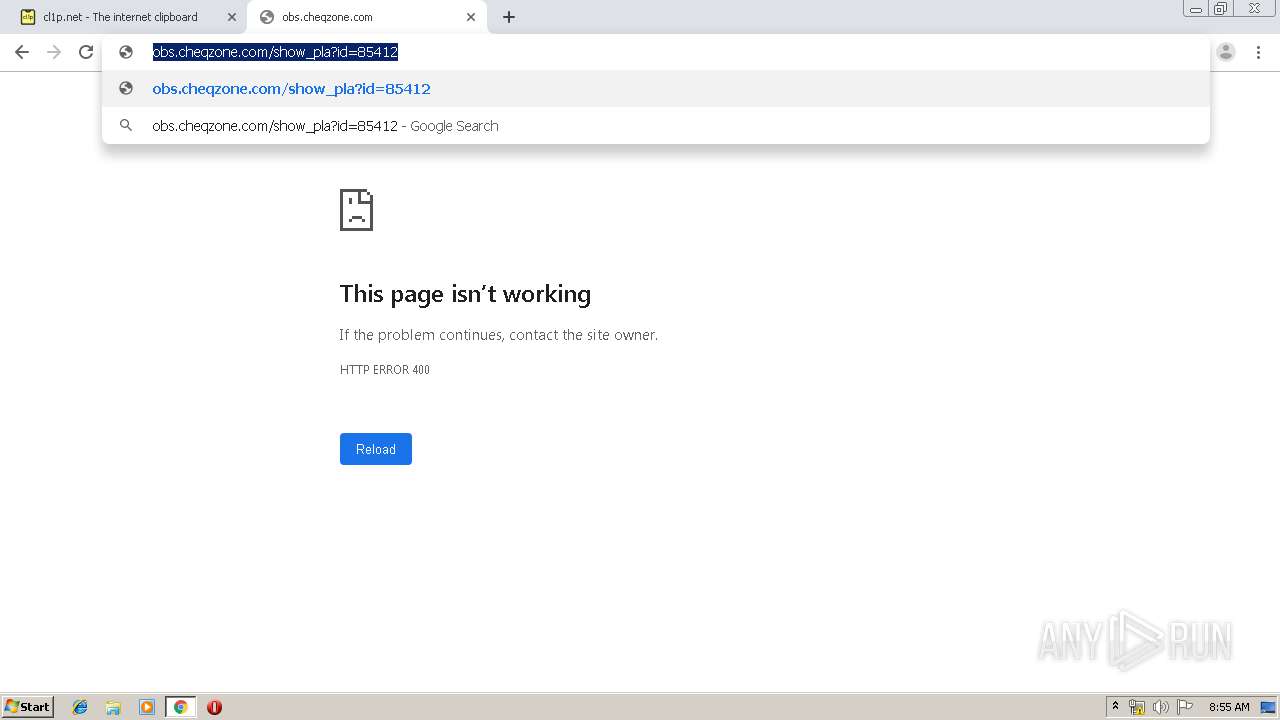
Task: Click the 'This page isn't working' heading
Action: [465, 294]
